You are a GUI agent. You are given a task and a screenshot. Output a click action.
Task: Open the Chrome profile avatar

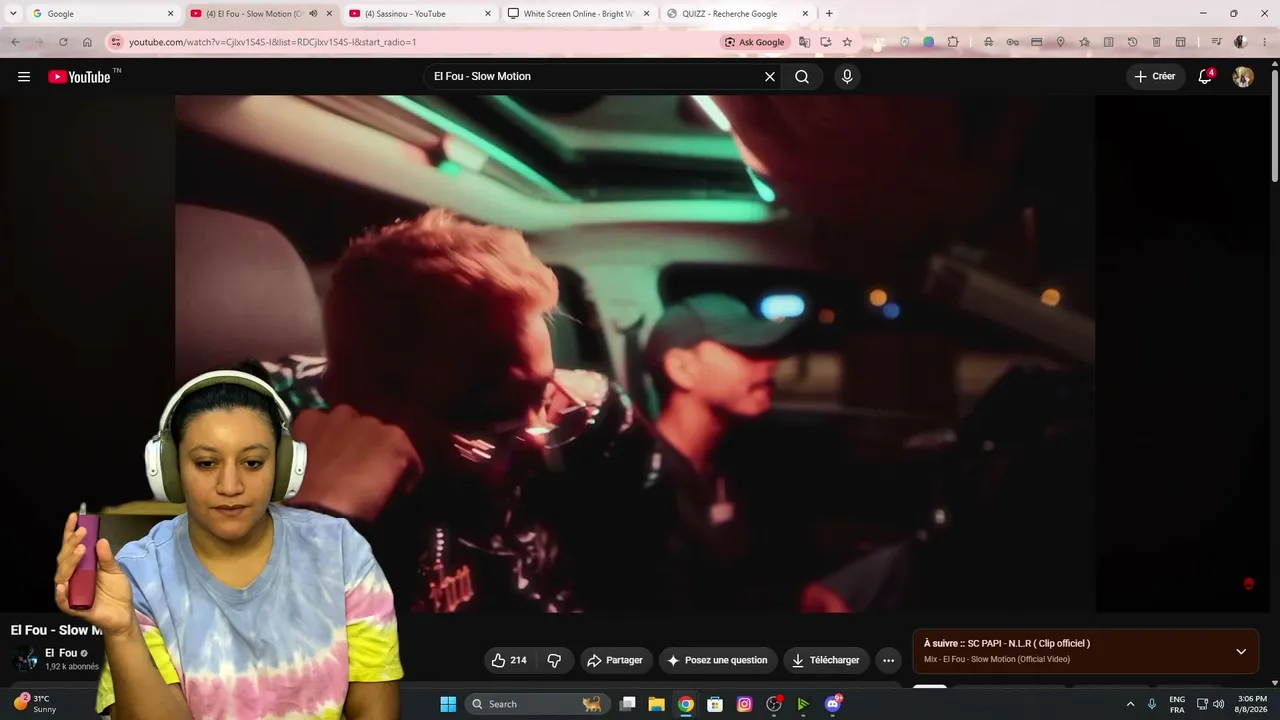tap(1240, 42)
